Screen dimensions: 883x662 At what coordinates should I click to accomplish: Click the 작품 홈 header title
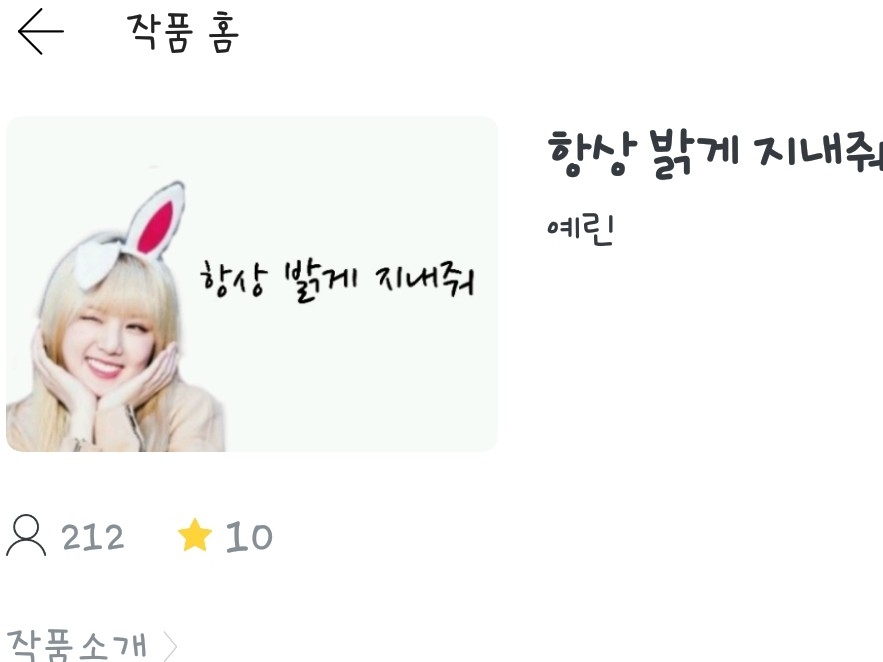[184, 33]
